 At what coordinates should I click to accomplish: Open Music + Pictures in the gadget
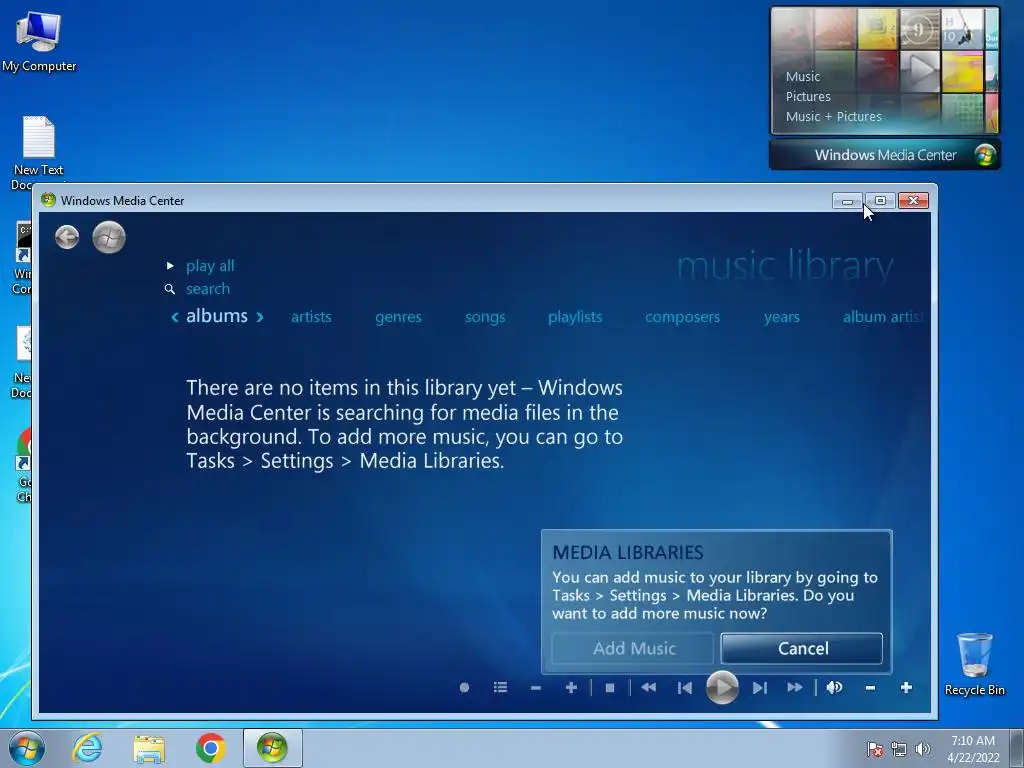point(833,117)
